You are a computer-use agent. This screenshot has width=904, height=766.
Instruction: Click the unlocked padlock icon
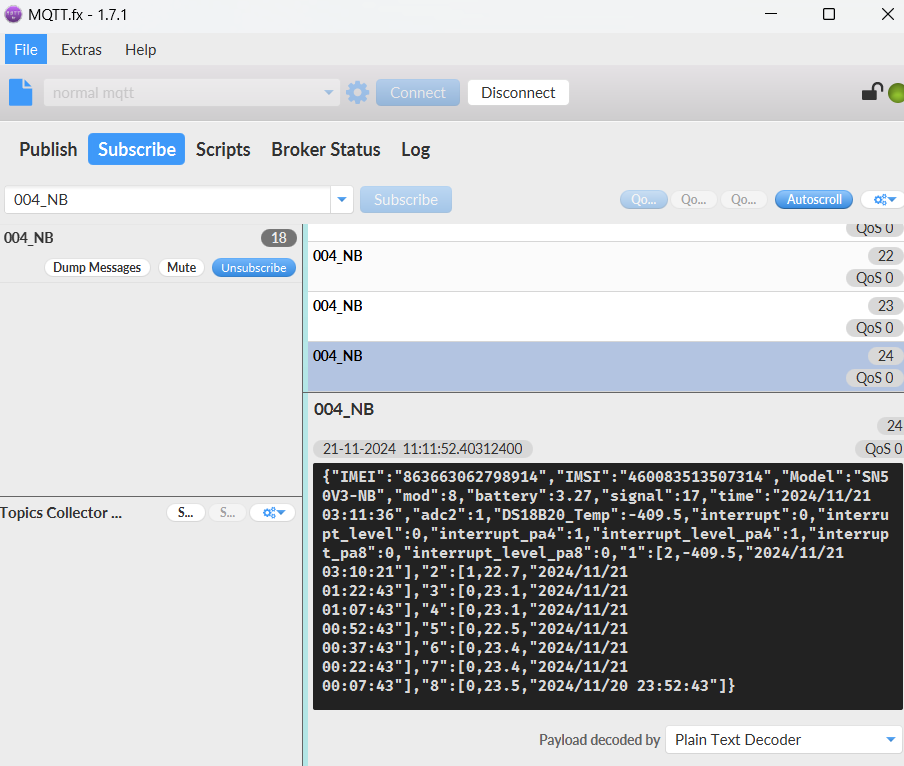point(872,92)
